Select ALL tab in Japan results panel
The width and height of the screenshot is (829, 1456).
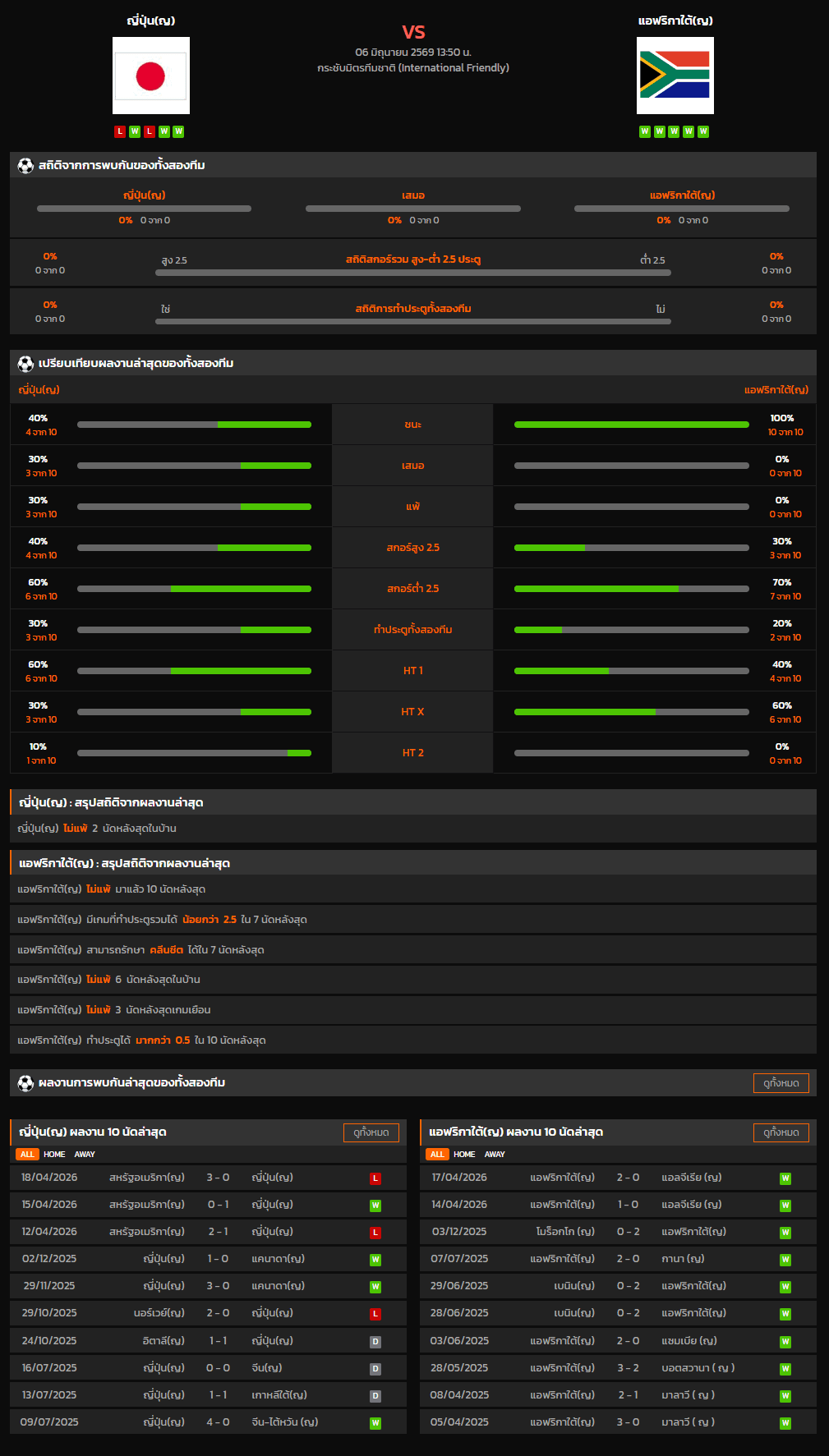coord(27,1155)
